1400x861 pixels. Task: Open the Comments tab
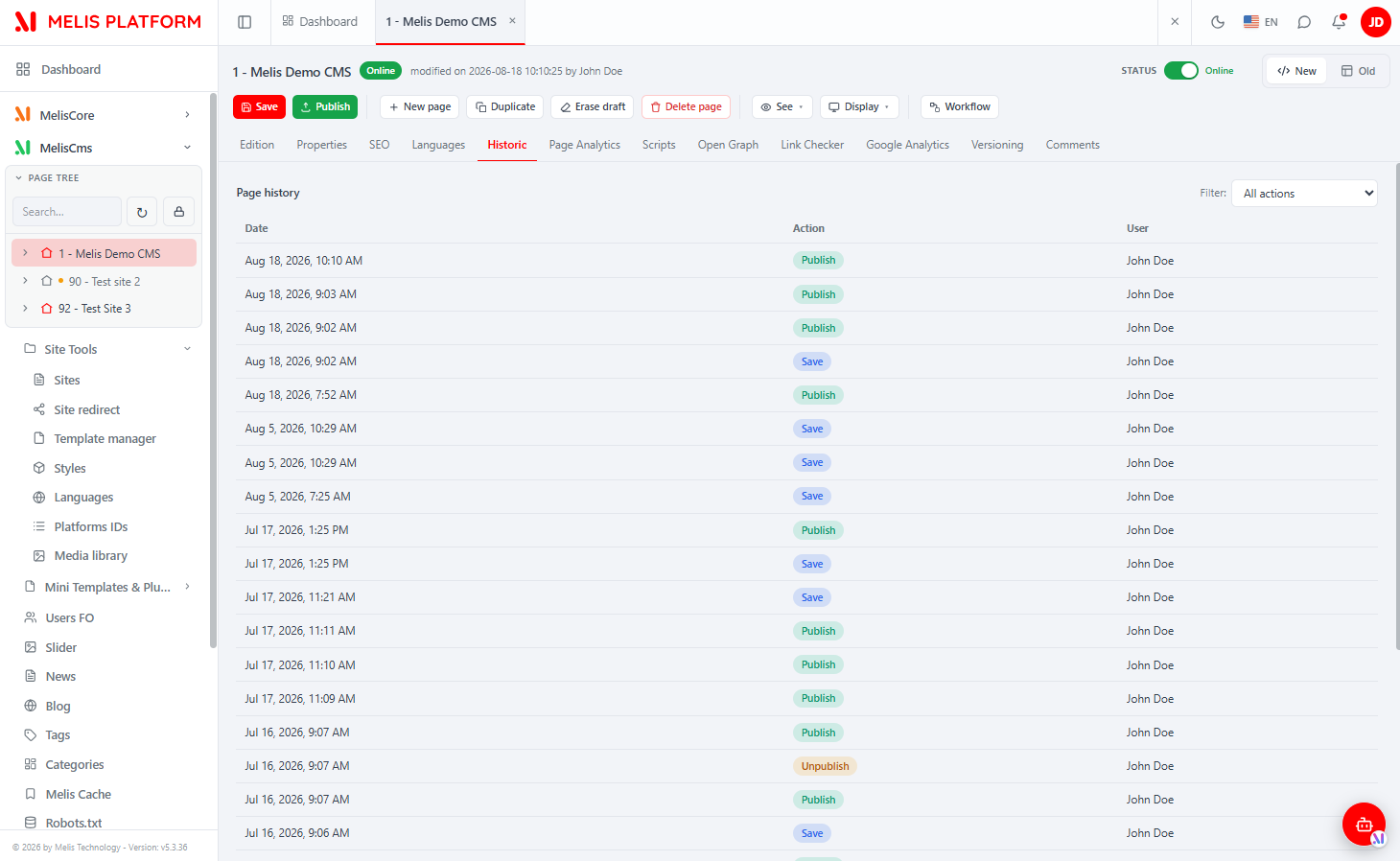(x=1073, y=145)
